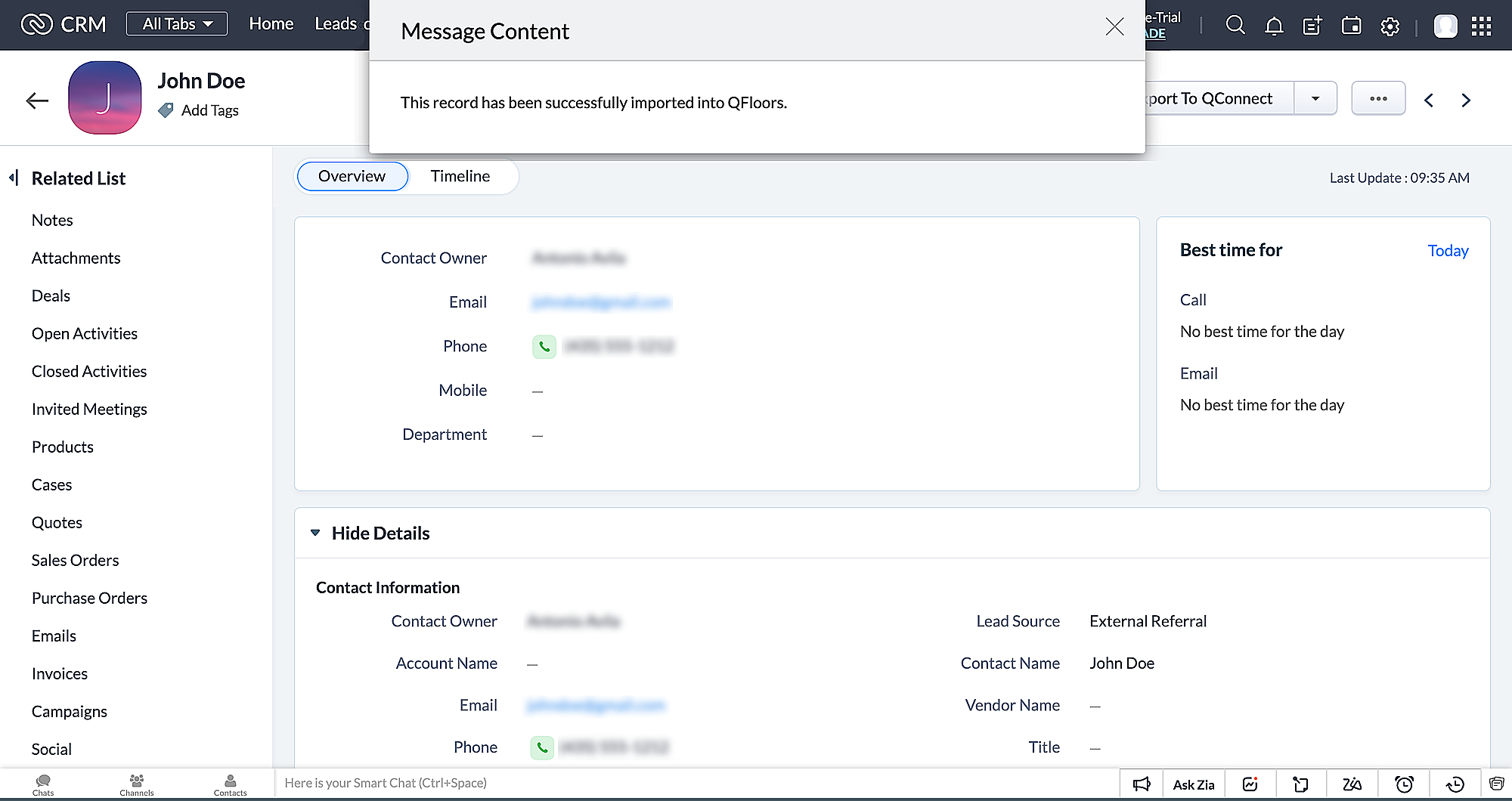Open Social related list
The image size is (1512, 801).
pyautogui.click(x=51, y=749)
